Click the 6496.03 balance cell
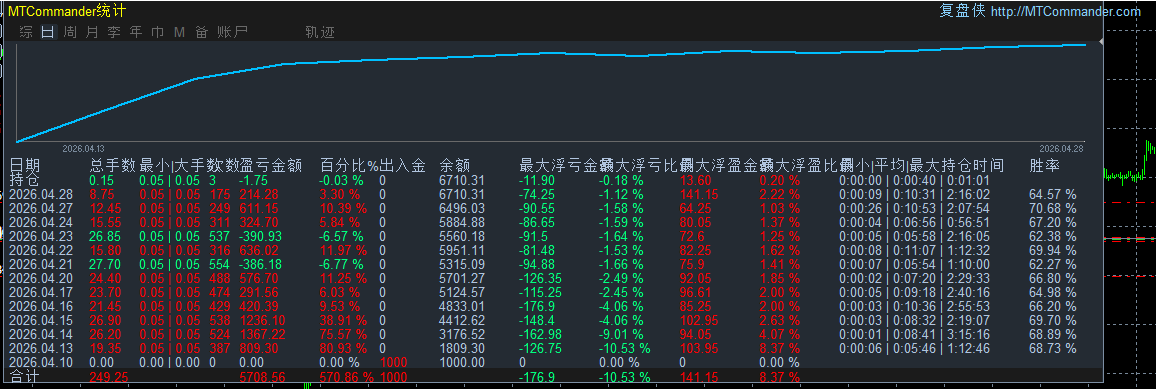 tap(462, 208)
